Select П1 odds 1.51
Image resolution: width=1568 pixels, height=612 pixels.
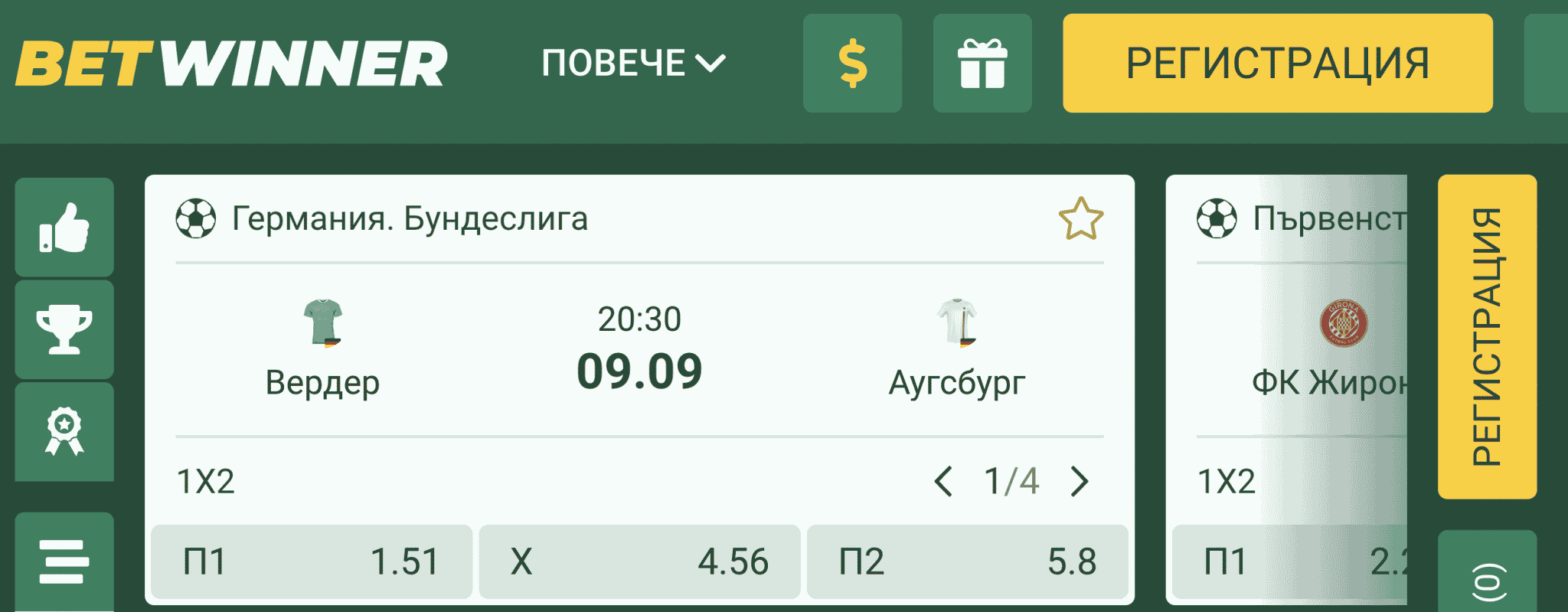click(x=311, y=561)
